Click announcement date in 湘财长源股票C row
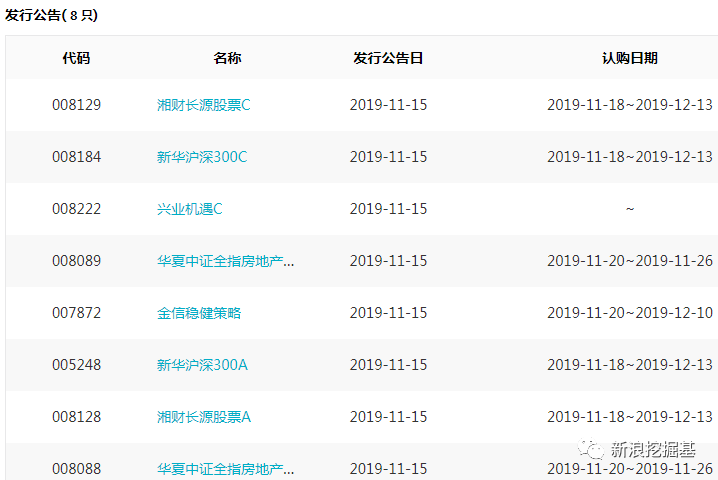The height and width of the screenshot is (480, 718). [x=388, y=105]
